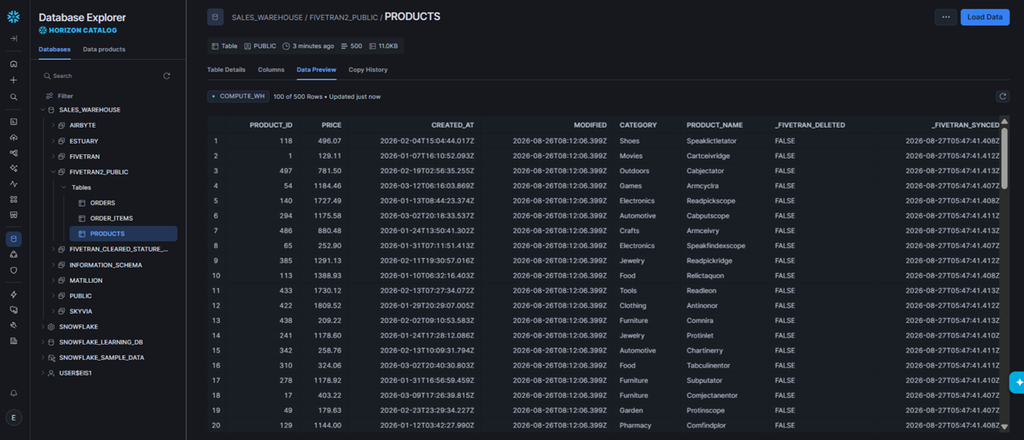Expand the ESTUARY schema
The width and height of the screenshot is (1024, 440).
[54, 141]
